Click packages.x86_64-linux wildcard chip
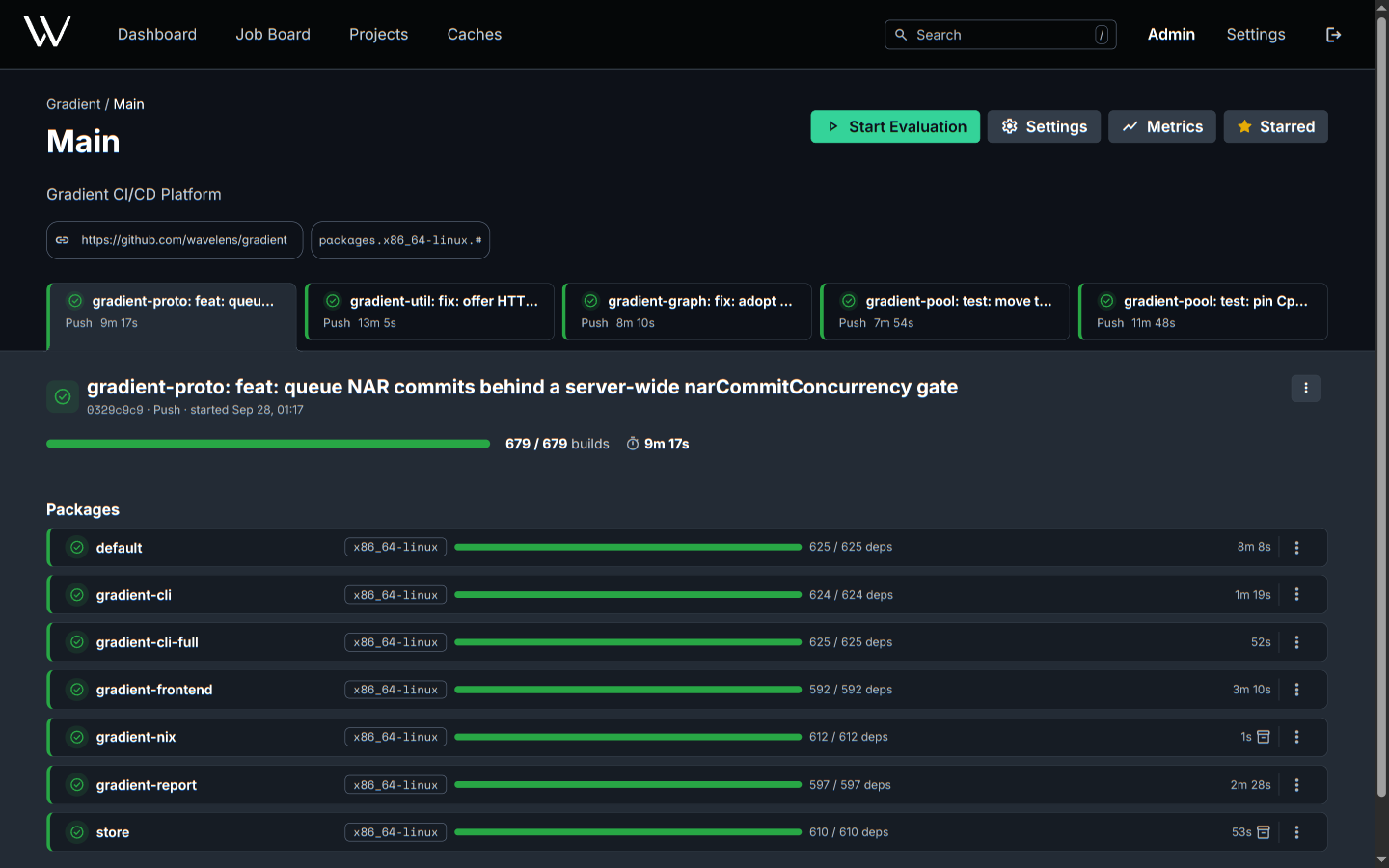The image size is (1389, 868). (x=400, y=240)
